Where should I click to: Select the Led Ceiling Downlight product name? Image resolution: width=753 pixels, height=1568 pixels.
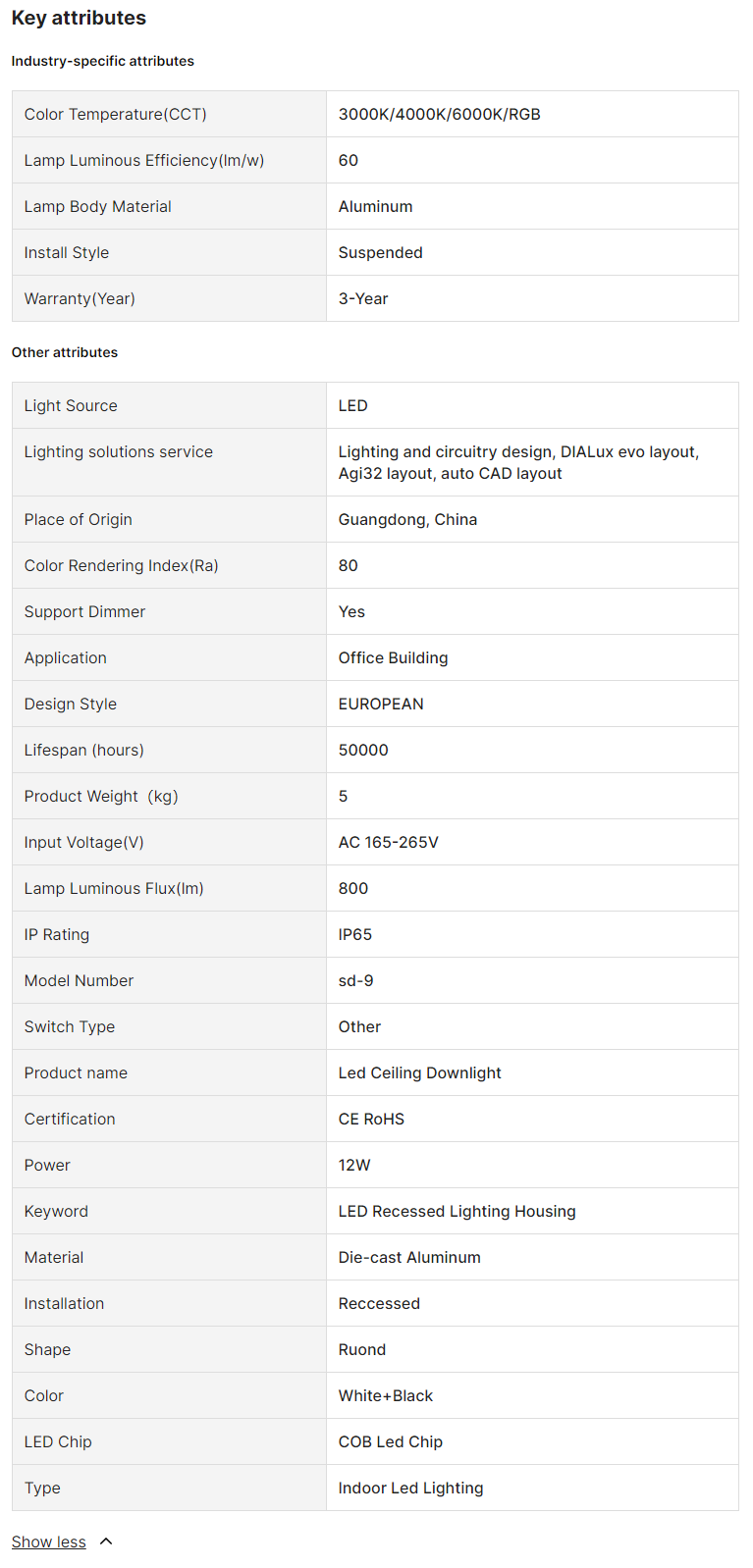tap(420, 1072)
